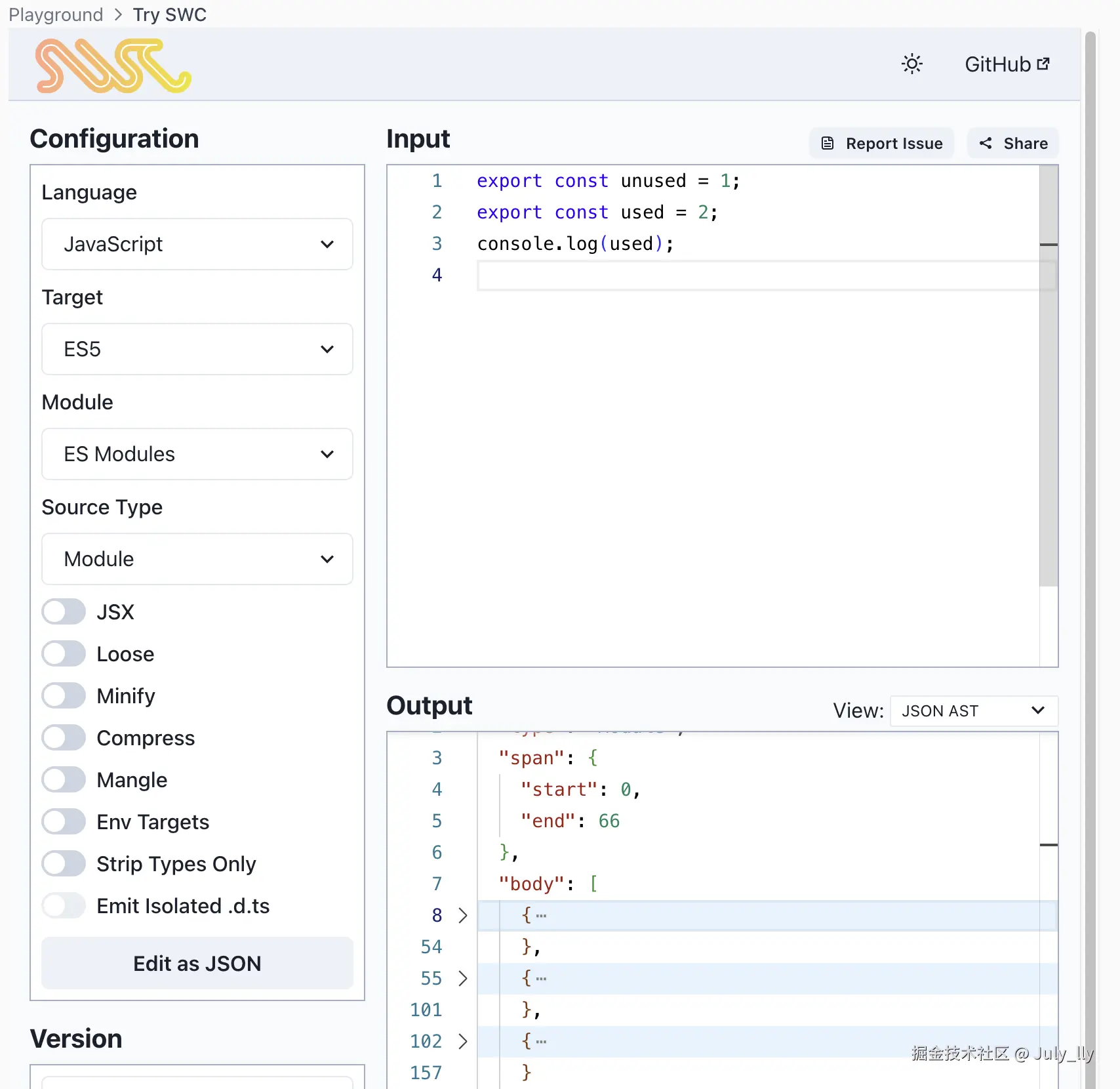Open the Module ES Modules dropdown
Image resolution: width=1120 pixels, height=1089 pixels.
click(197, 454)
